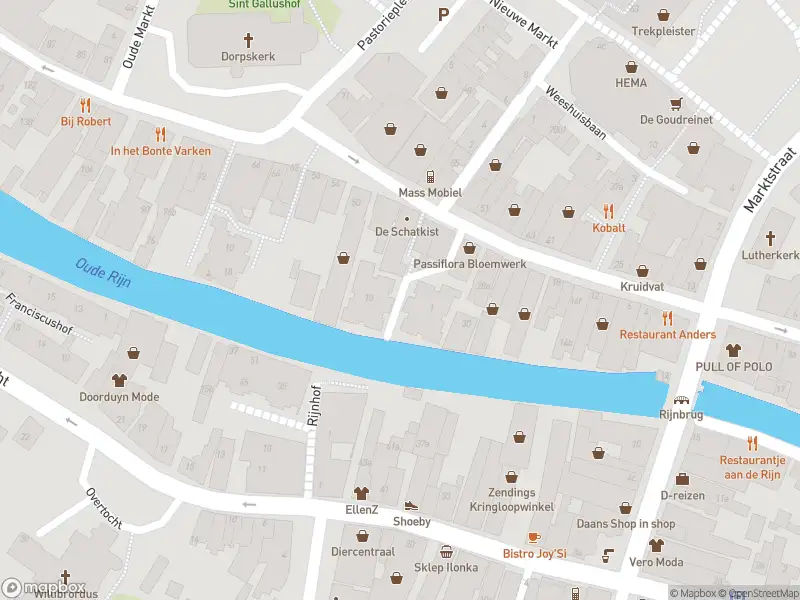800x600 pixels.
Task: Select the D-reizen briefcase icon
Action: [x=682, y=479]
